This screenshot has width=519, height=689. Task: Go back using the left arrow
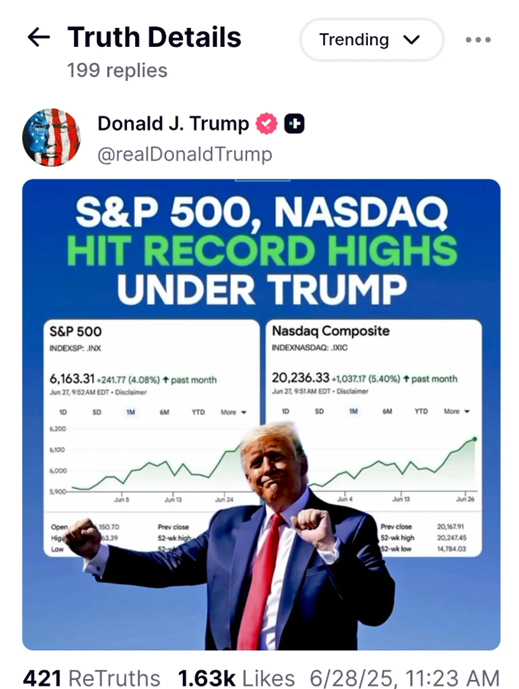(39, 38)
